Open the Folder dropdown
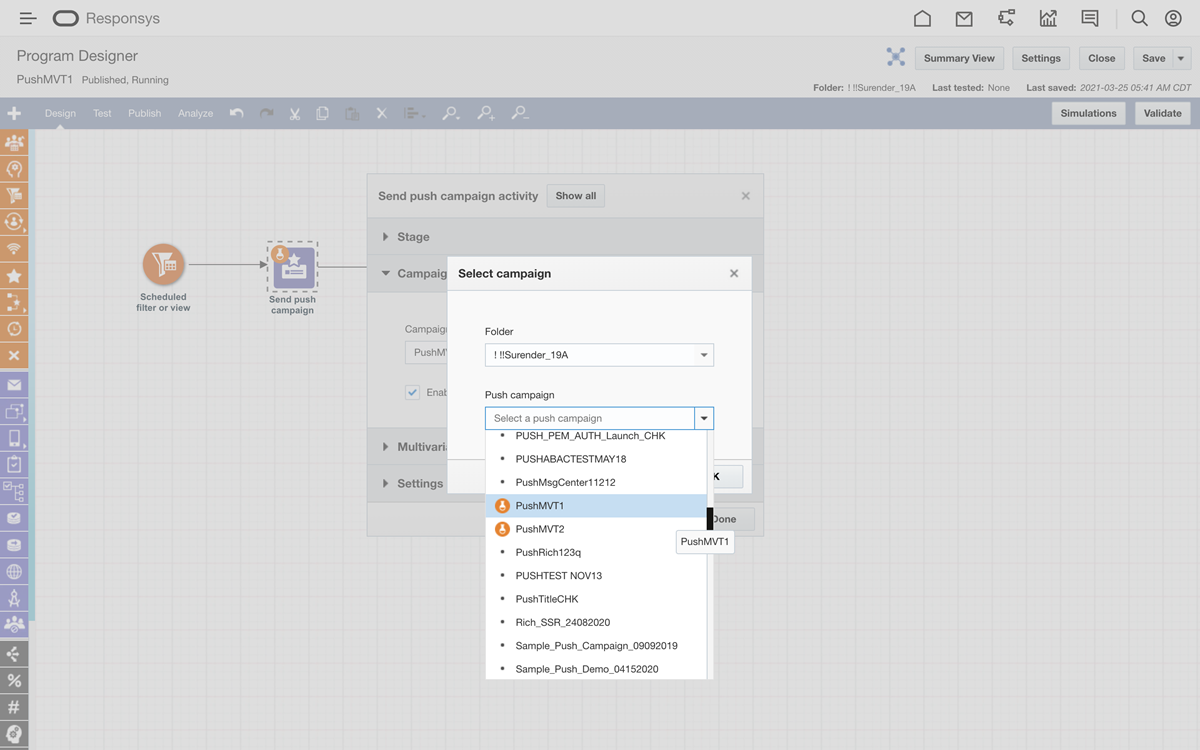 point(598,355)
